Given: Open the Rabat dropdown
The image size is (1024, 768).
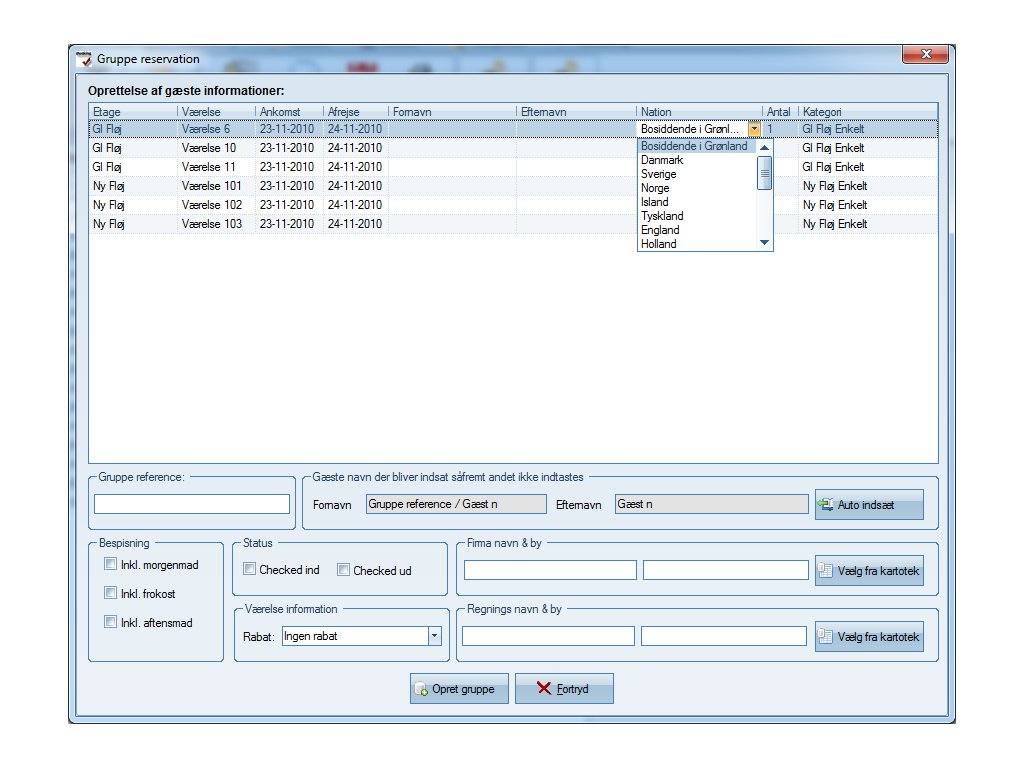Looking at the screenshot, I should [x=434, y=636].
